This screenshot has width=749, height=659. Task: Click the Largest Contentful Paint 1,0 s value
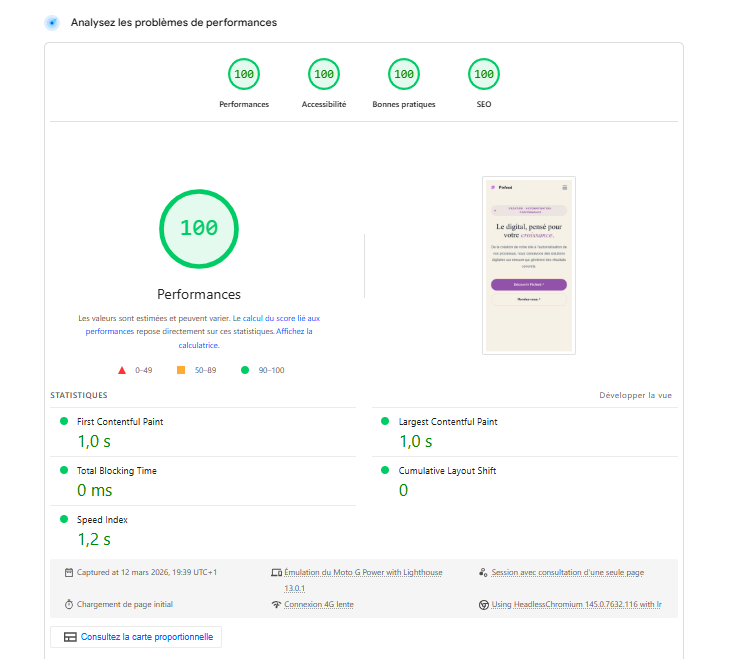pyautogui.click(x=416, y=441)
